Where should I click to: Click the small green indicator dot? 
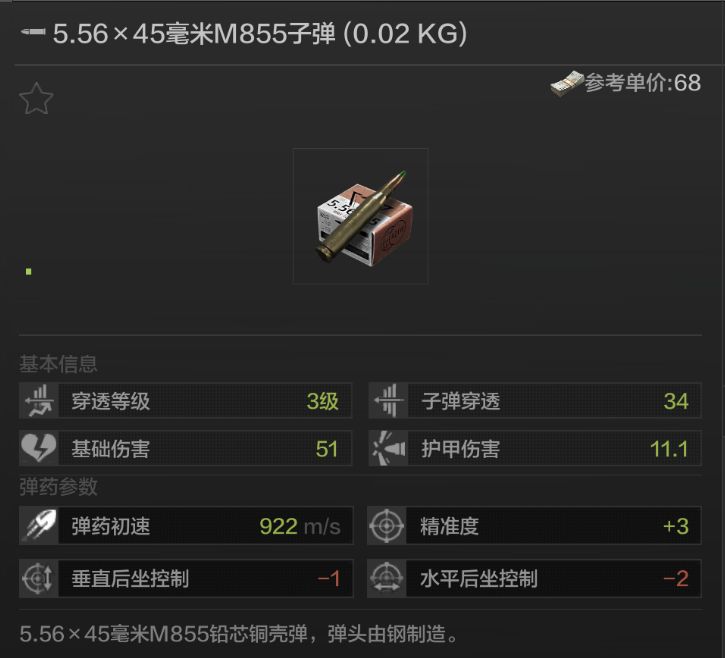tap(29, 271)
